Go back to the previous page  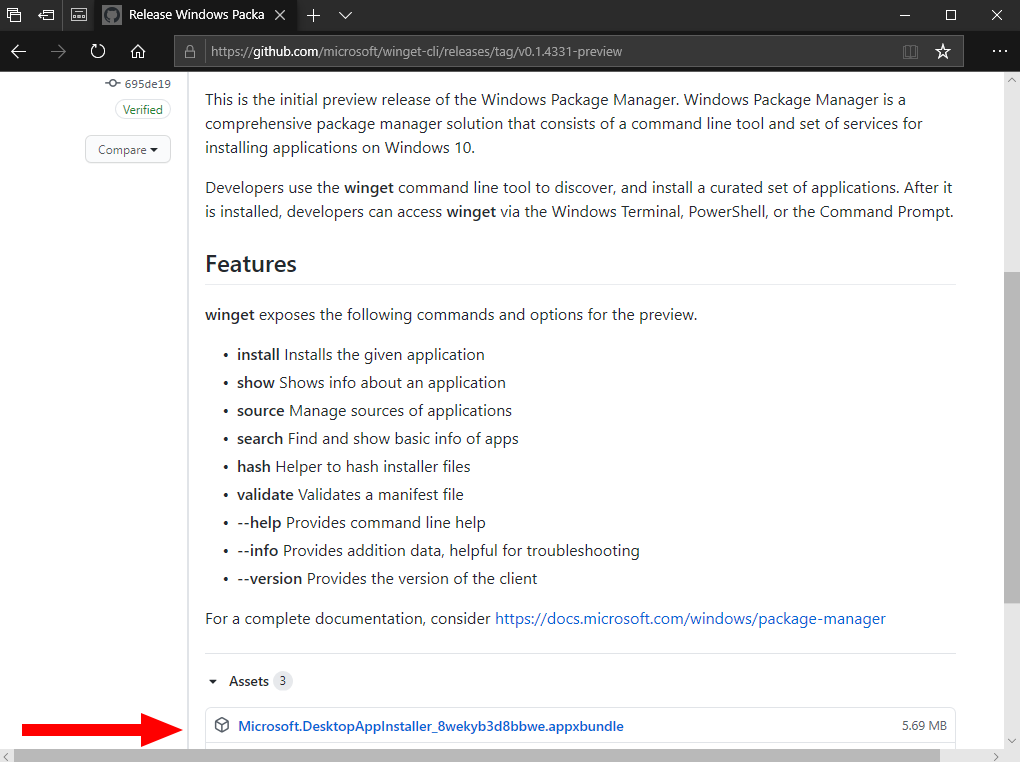[19, 51]
